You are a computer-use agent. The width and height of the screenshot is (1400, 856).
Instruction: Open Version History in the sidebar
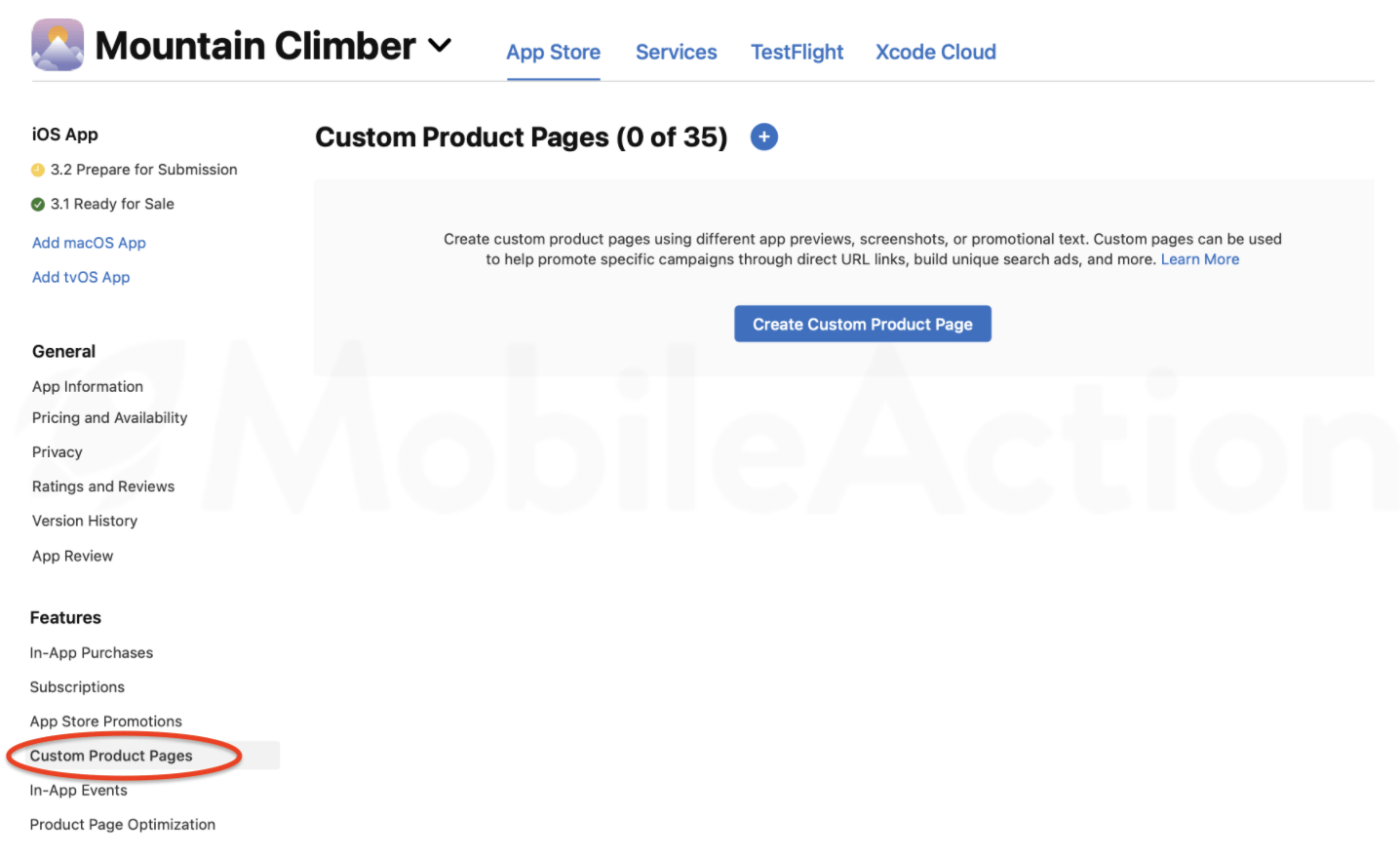(85, 521)
